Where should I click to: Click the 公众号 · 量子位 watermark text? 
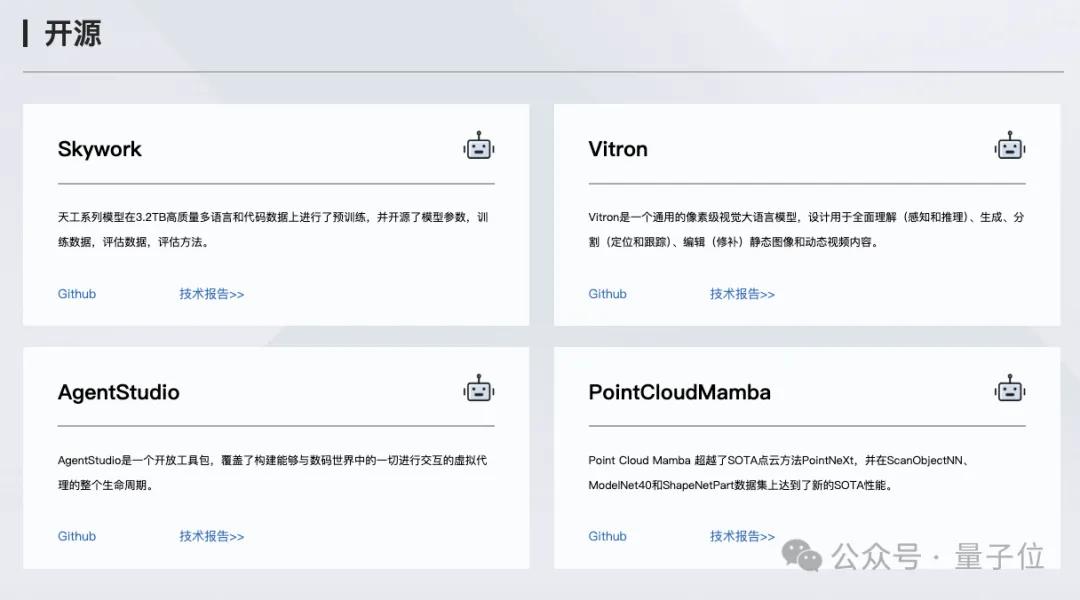point(938,556)
